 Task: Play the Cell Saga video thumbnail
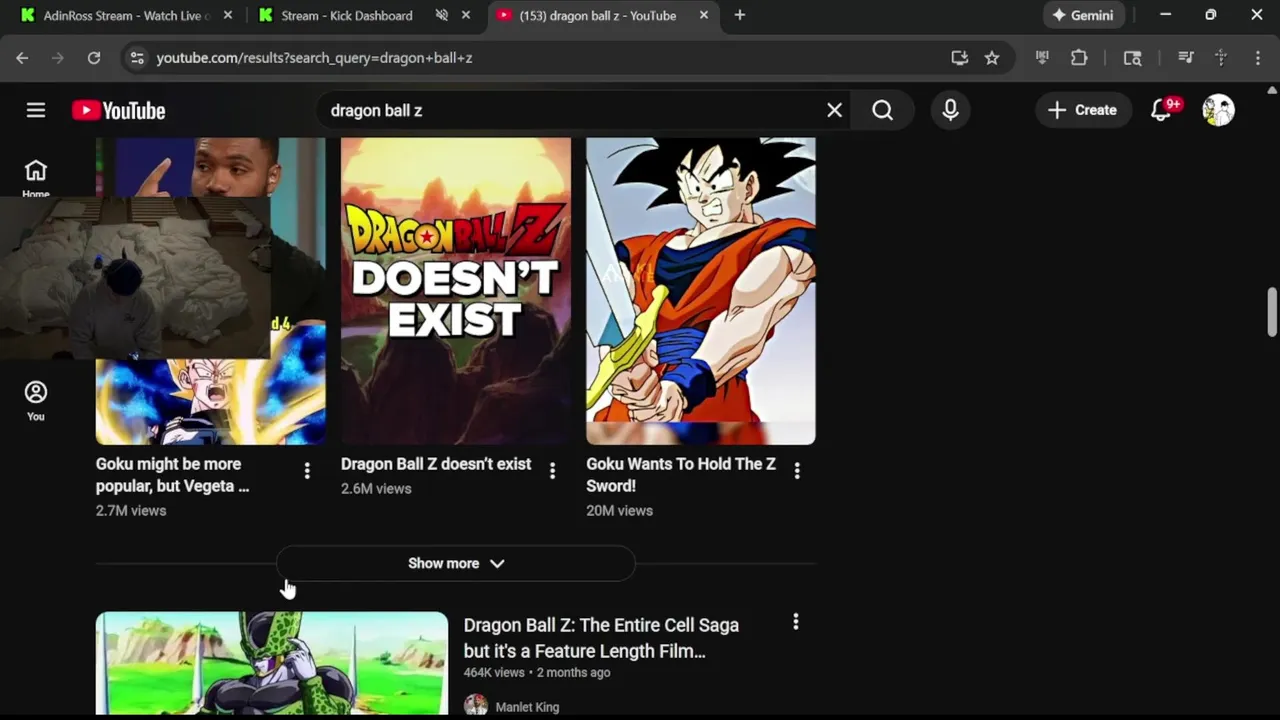pyautogui.click(x=272, y=663)
